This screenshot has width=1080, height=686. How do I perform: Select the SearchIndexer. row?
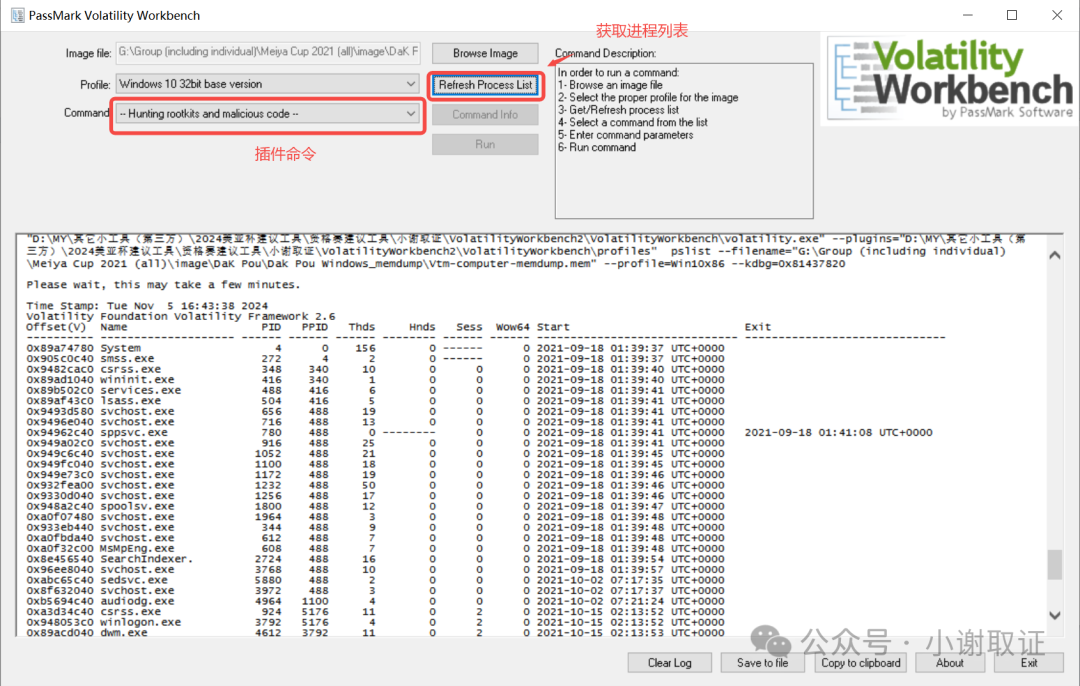tap(375, 559)
